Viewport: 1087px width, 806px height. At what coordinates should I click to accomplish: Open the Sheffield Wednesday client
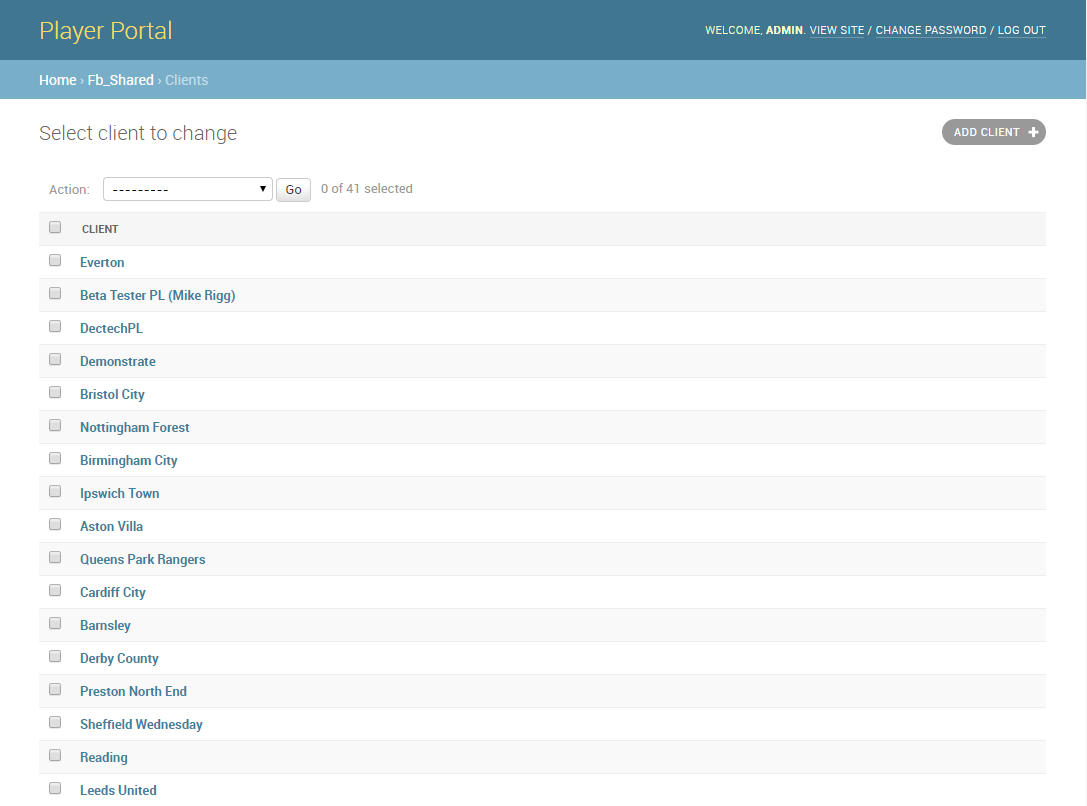(x=141, y=725)
